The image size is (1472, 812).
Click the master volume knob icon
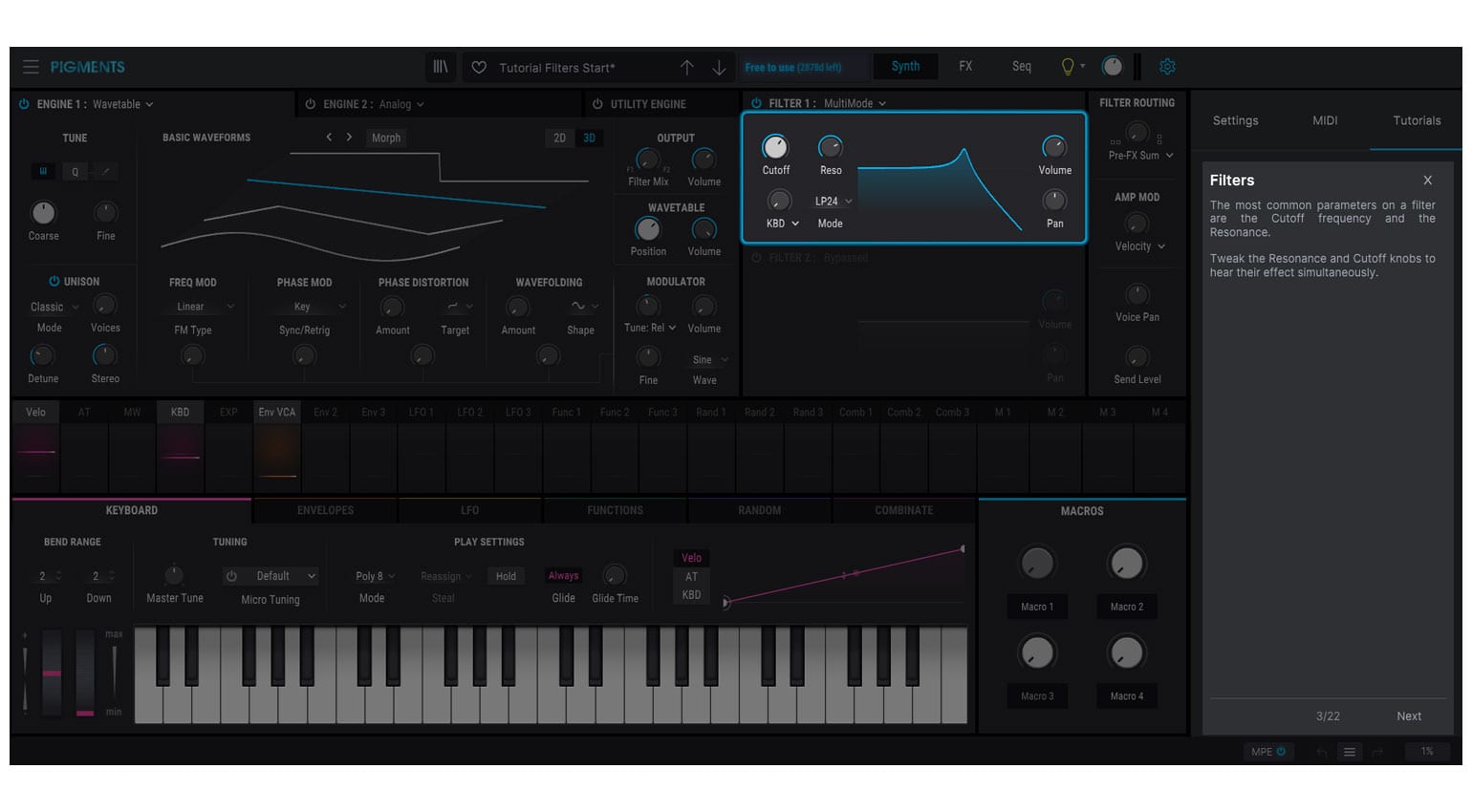pos(1112,66)
